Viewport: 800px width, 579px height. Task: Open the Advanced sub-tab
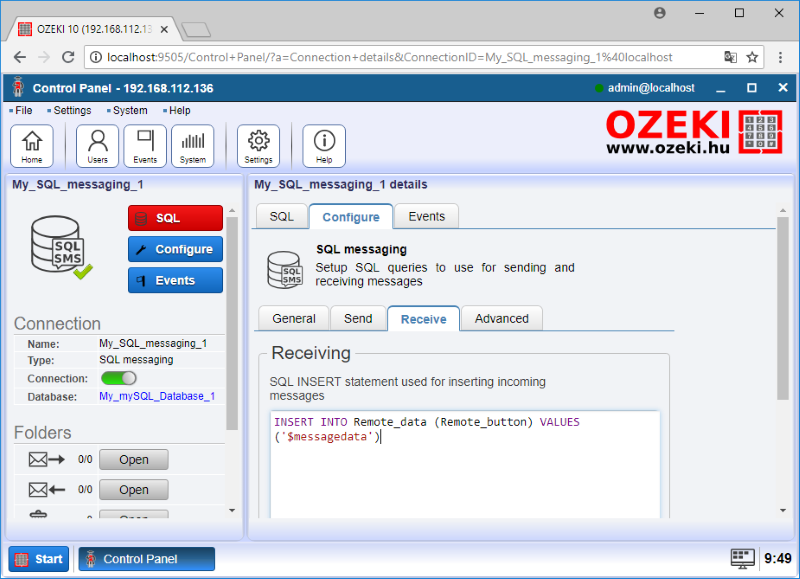click(502, 318)
